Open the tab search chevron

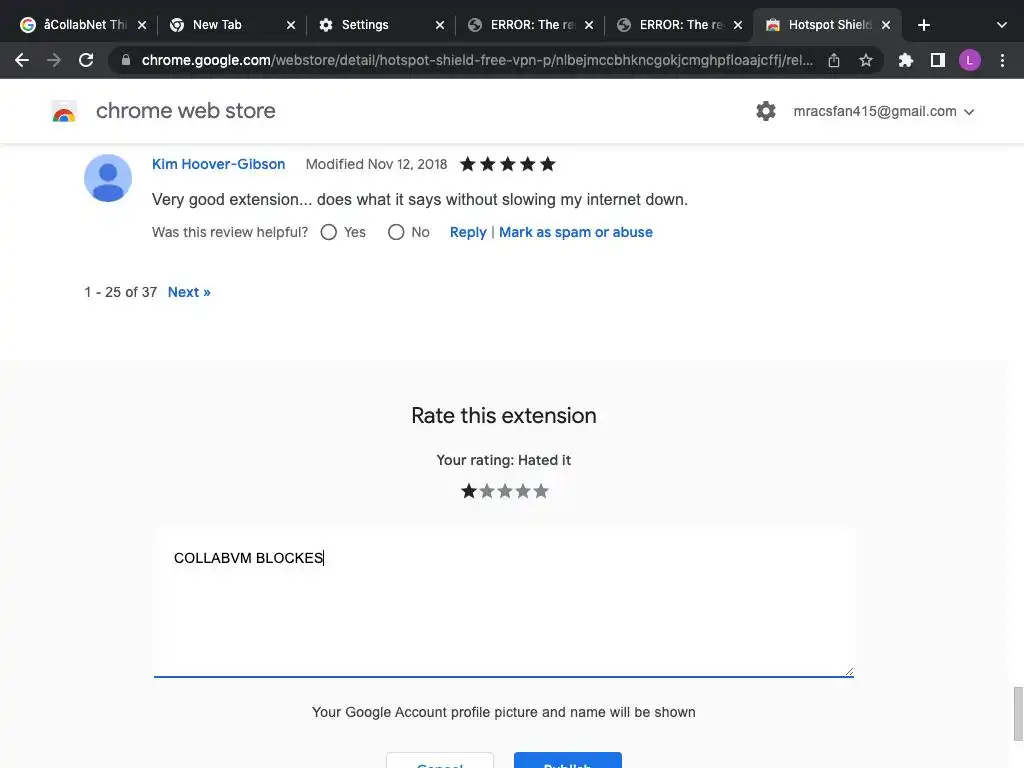coord(1002,25)
